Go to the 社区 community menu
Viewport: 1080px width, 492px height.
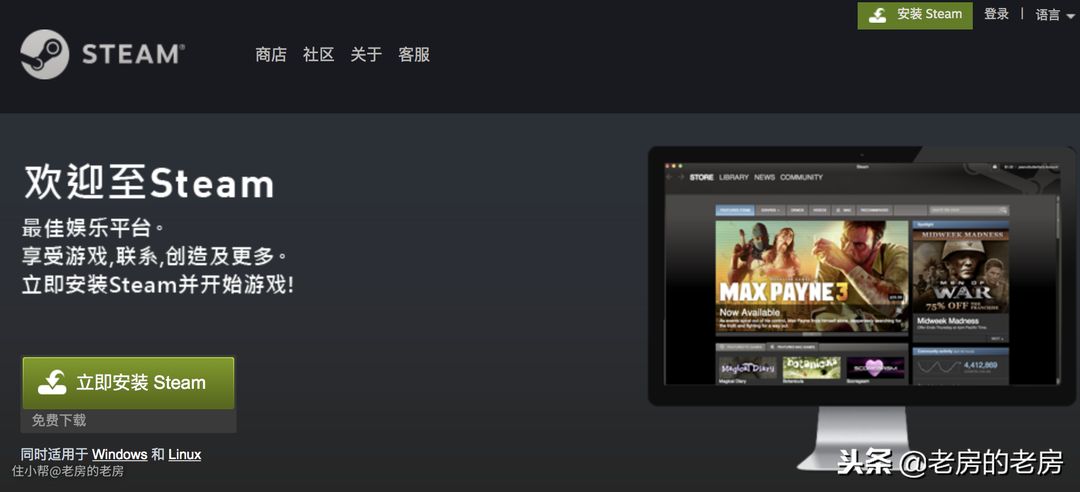(319, 55)
